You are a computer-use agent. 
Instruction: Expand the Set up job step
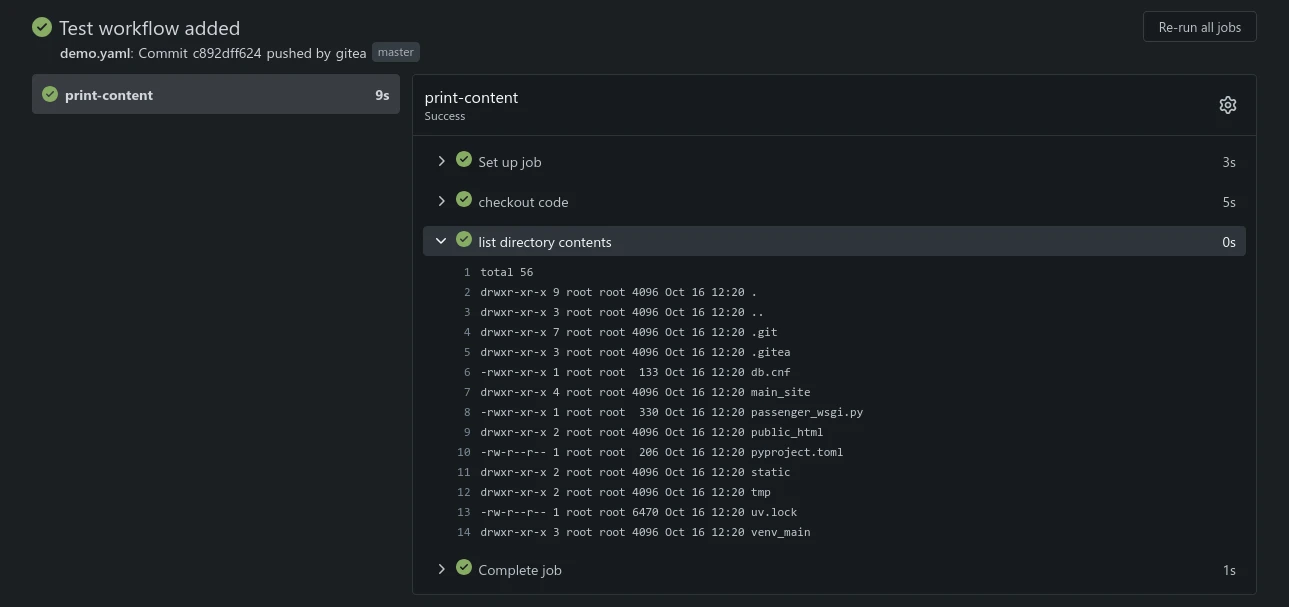pos(441,161)
